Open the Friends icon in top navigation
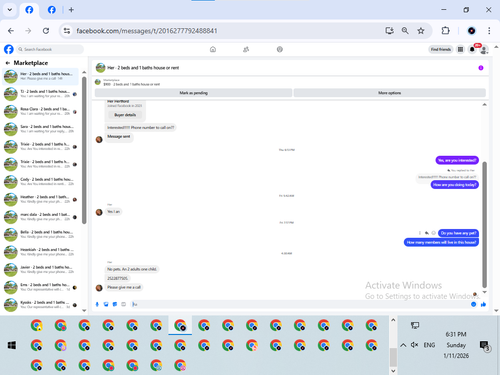This screenshot has height=375, width=500. point(246,49)
